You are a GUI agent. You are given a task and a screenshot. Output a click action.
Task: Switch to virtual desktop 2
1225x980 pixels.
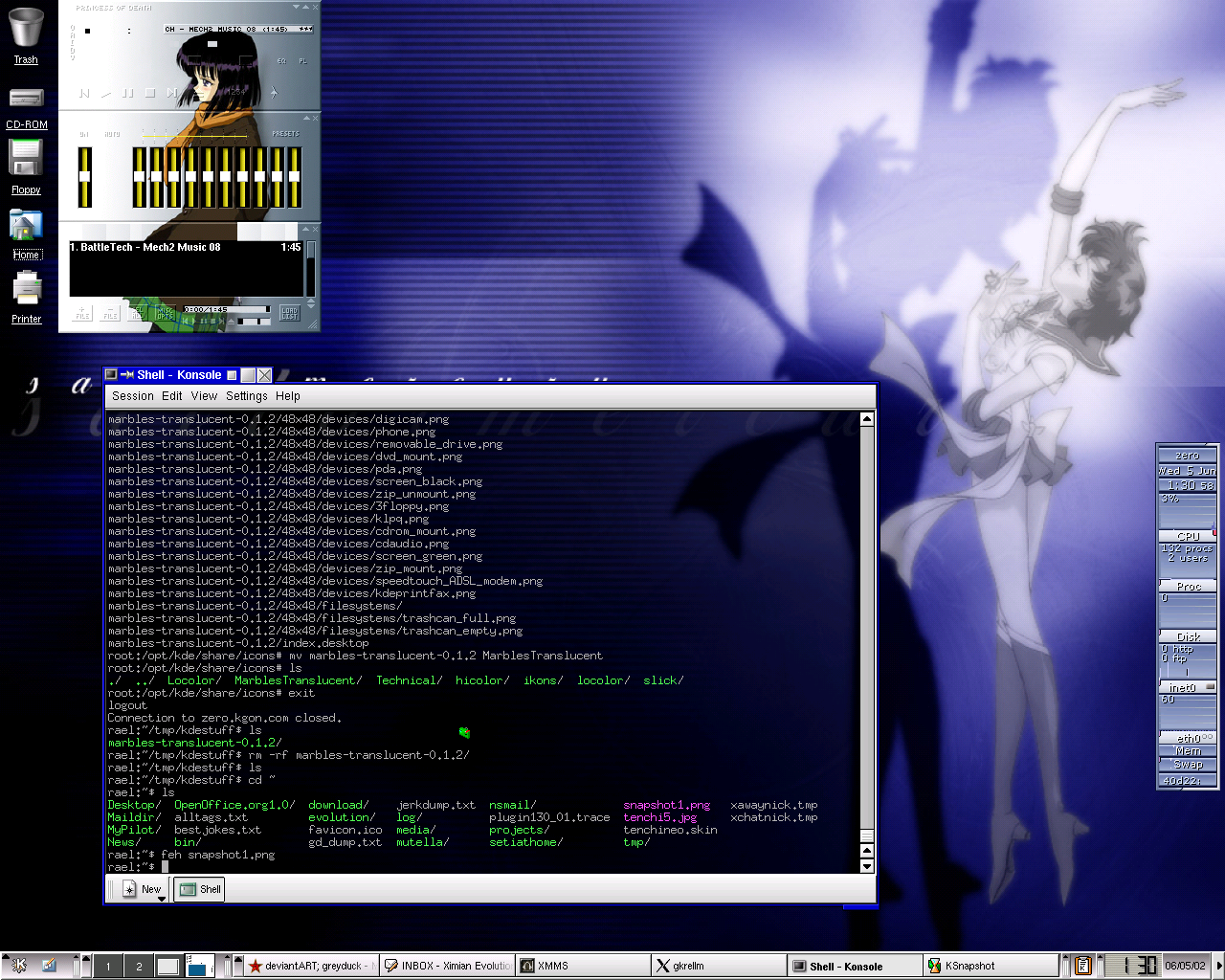(139, 966)
